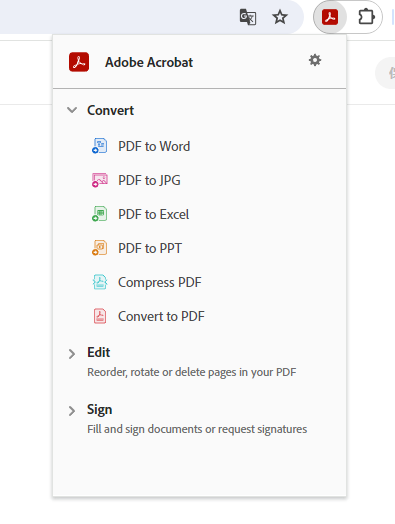Select the PDF to JPG option
The image size is (395, 524).
(x=149, y=180)
